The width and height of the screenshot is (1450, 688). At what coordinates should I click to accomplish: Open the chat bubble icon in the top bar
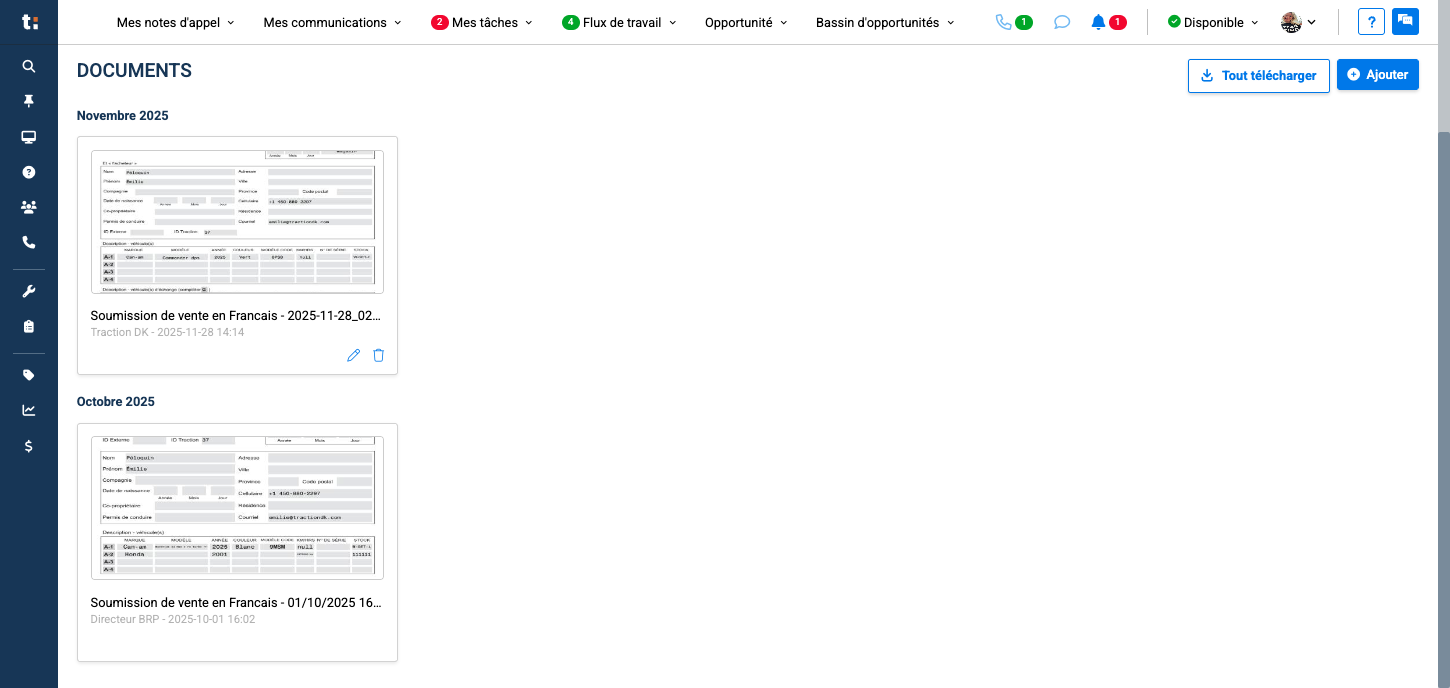1061,21
